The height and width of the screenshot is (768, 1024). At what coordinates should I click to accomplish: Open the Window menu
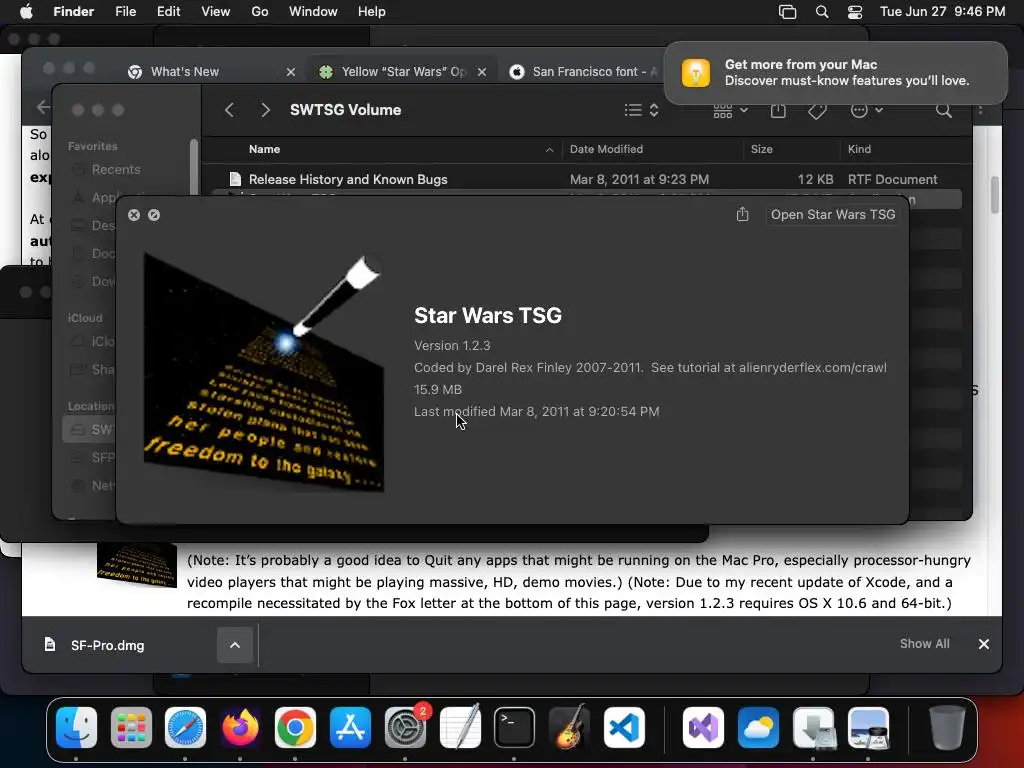click(313, 12)
